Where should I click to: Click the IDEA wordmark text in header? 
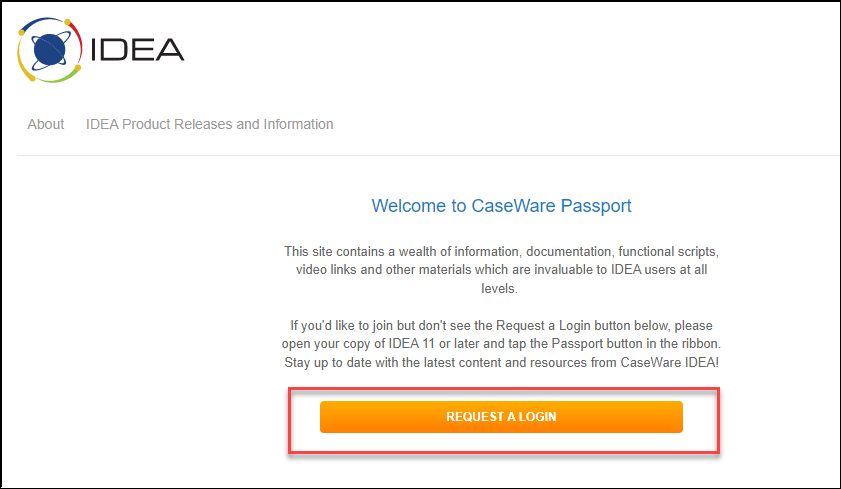[x=137, y=50]
